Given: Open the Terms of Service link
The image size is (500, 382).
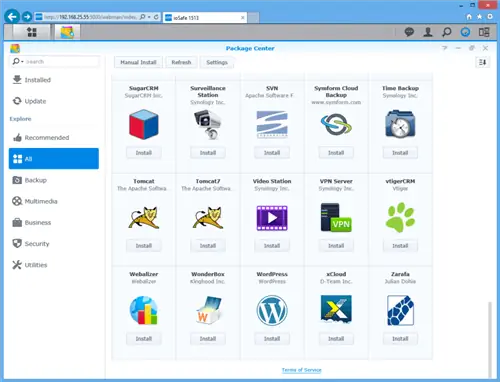Looking at the screenshot, I should click(301, 370).
